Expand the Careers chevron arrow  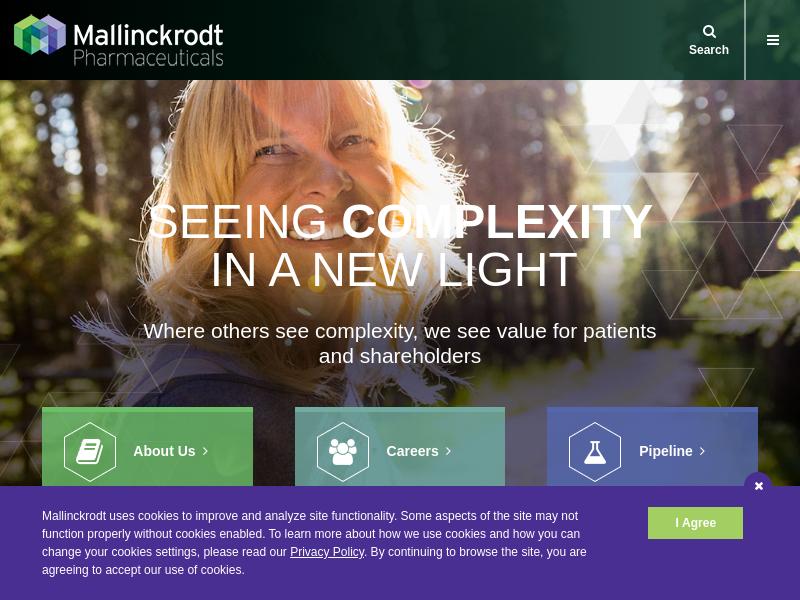click(448, 451)
